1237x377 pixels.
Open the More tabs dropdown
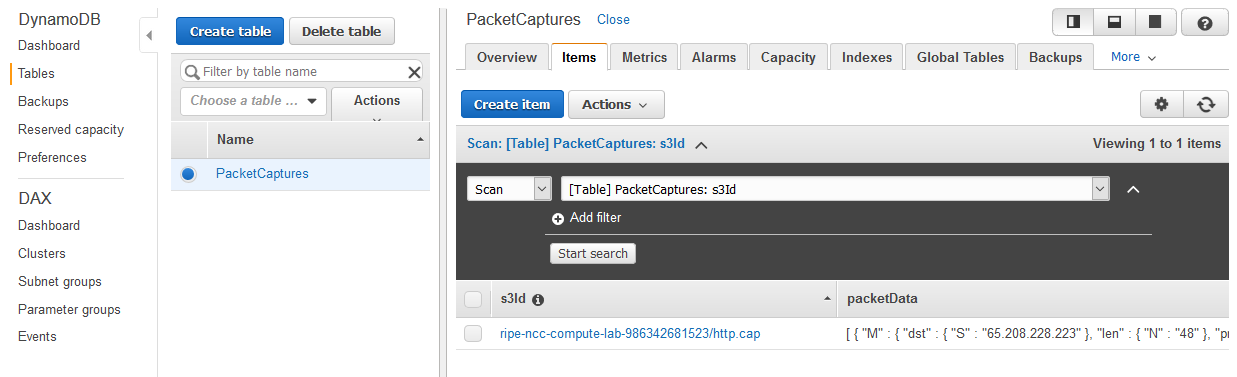(1133, 57)
